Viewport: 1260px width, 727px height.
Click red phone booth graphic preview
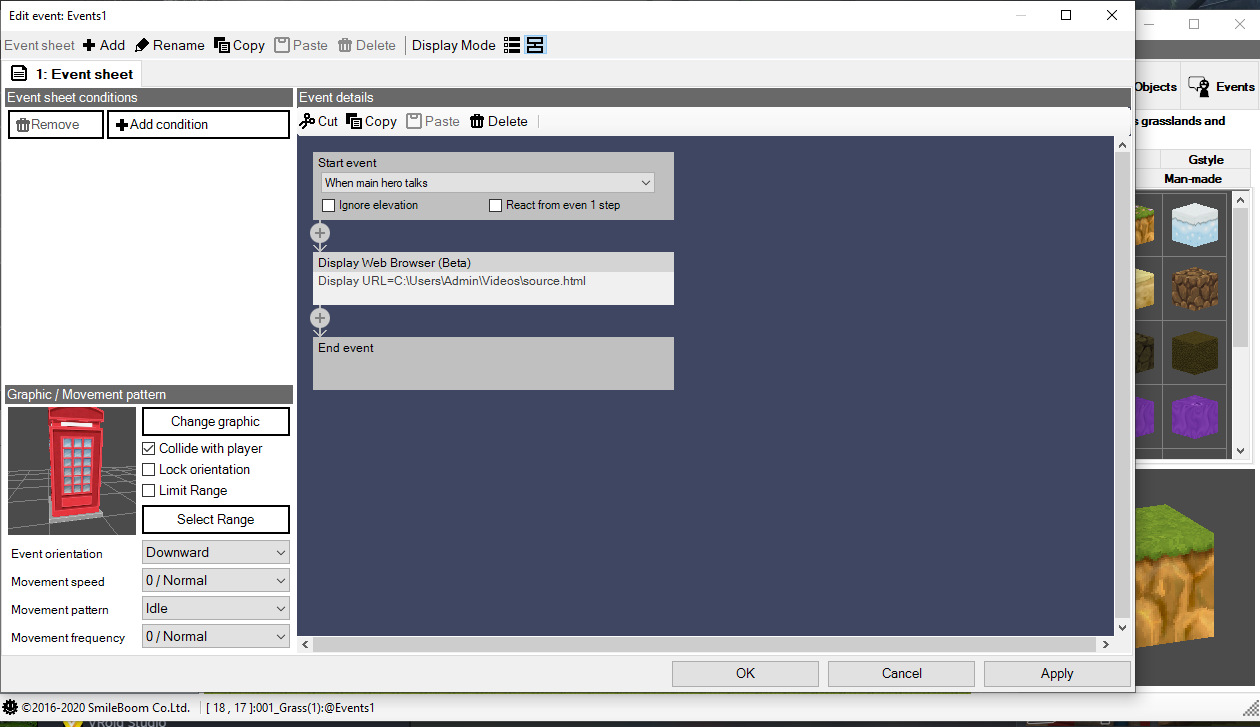pyautogui.click(x=72, y=471)
